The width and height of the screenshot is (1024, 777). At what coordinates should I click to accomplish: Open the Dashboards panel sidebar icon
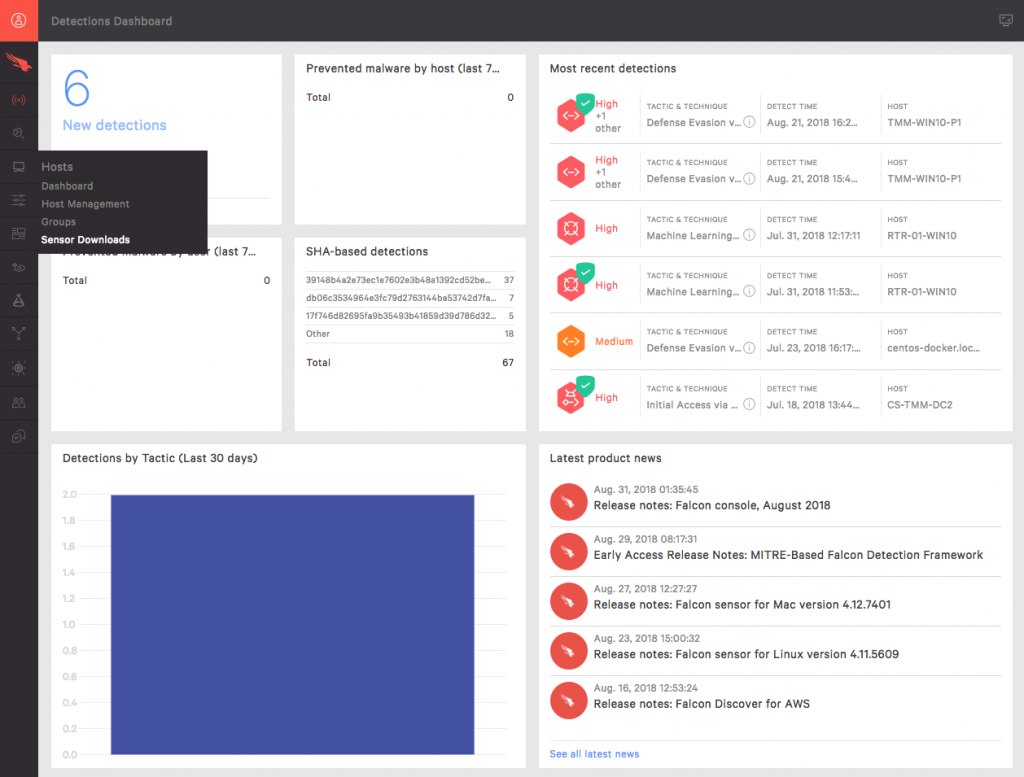click(x=19, y=234)
